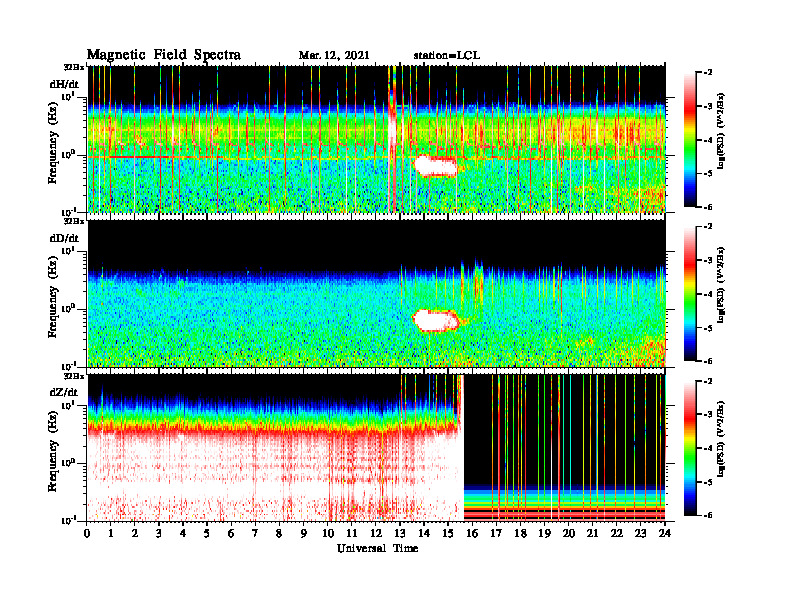The image size is (792, 612).
Task: Click the black data-gap region in the dZ/dt spectrogram
Action: (564, 429)
